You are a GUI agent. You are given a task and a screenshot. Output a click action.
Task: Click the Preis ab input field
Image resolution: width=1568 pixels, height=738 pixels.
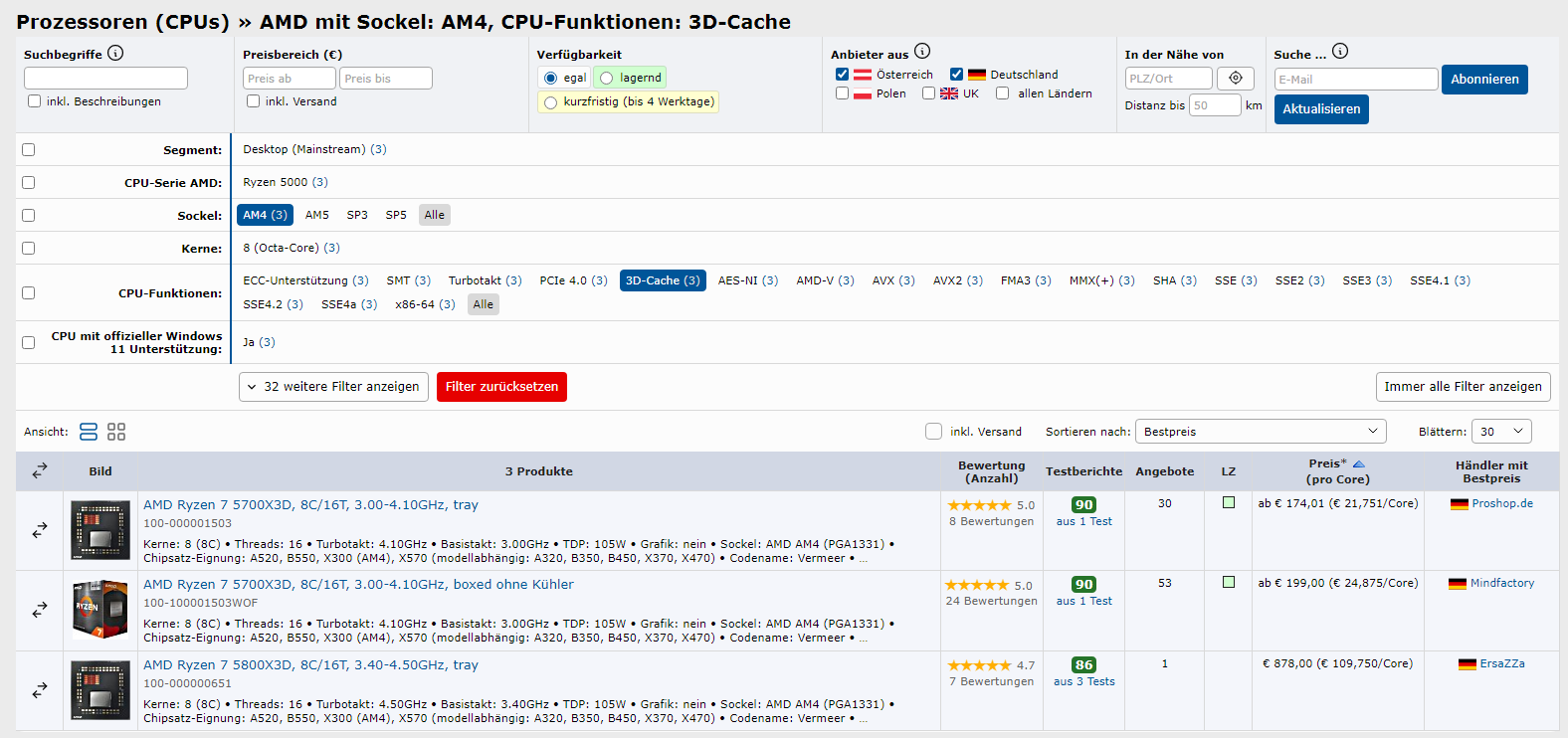tap(289, 79)
